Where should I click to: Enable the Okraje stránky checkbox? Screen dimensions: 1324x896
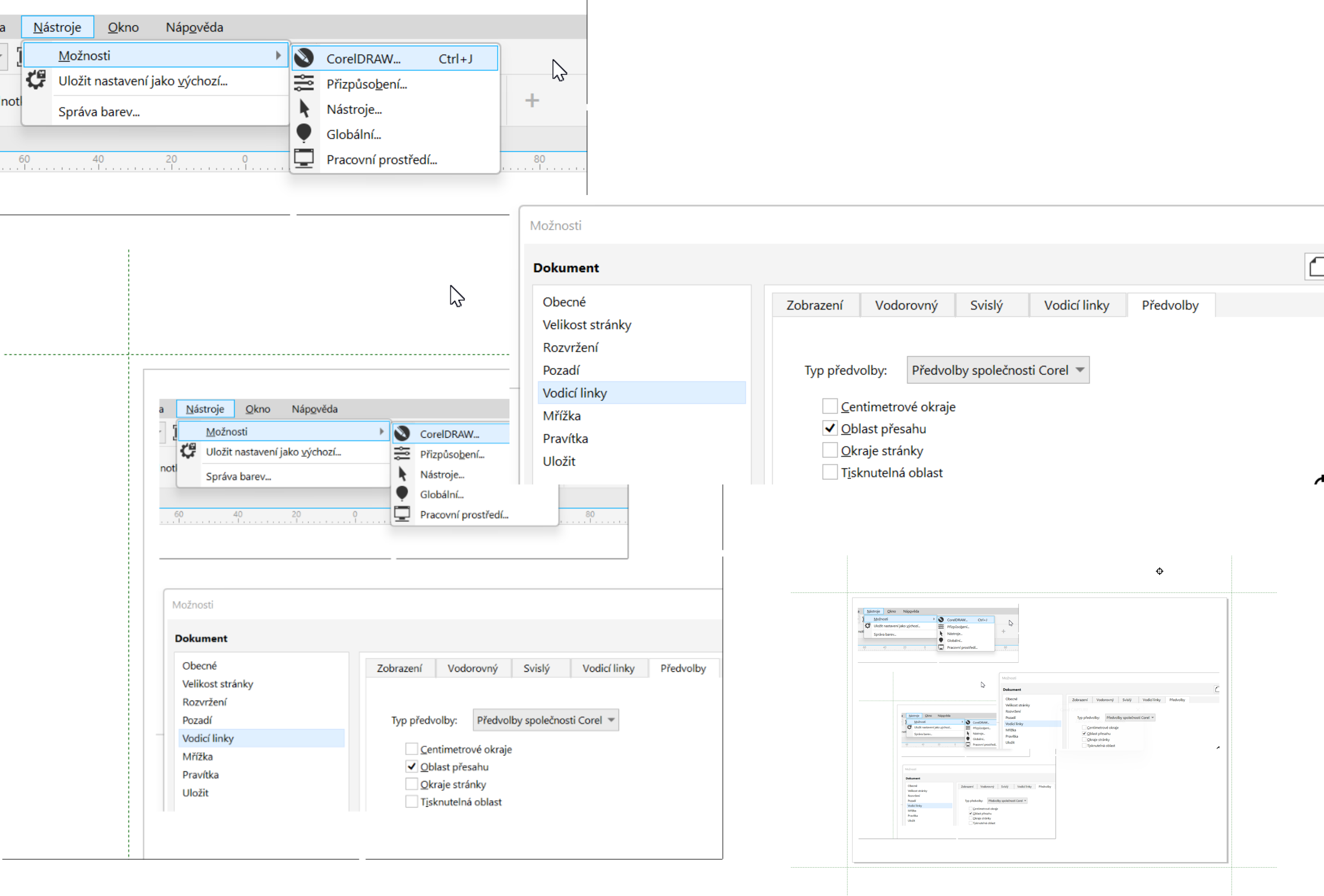(x=829, y=451)
